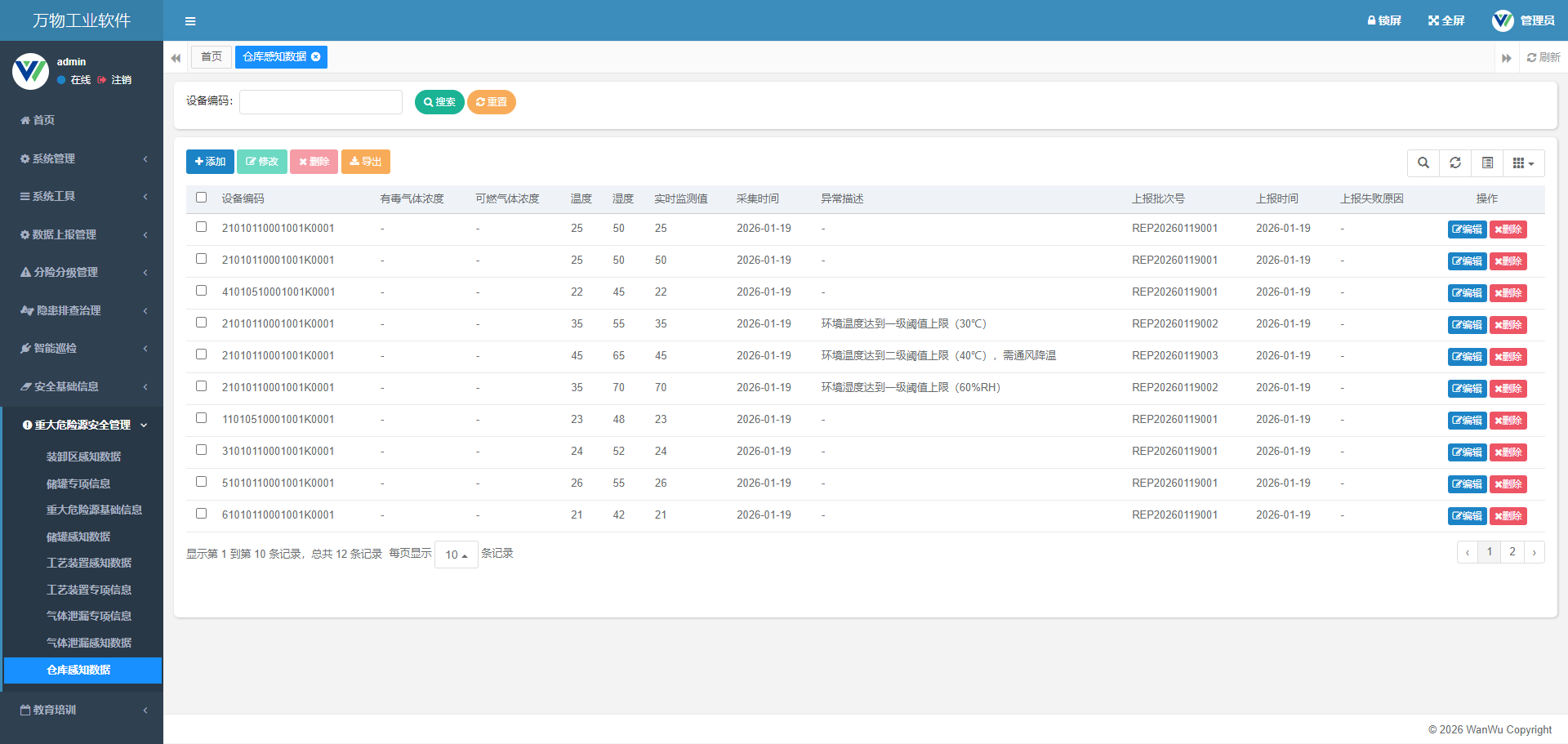Click the orange 导出 button
Viewport: 1568px width, 744px height.
pyautogui.click(x=365, y=162)
